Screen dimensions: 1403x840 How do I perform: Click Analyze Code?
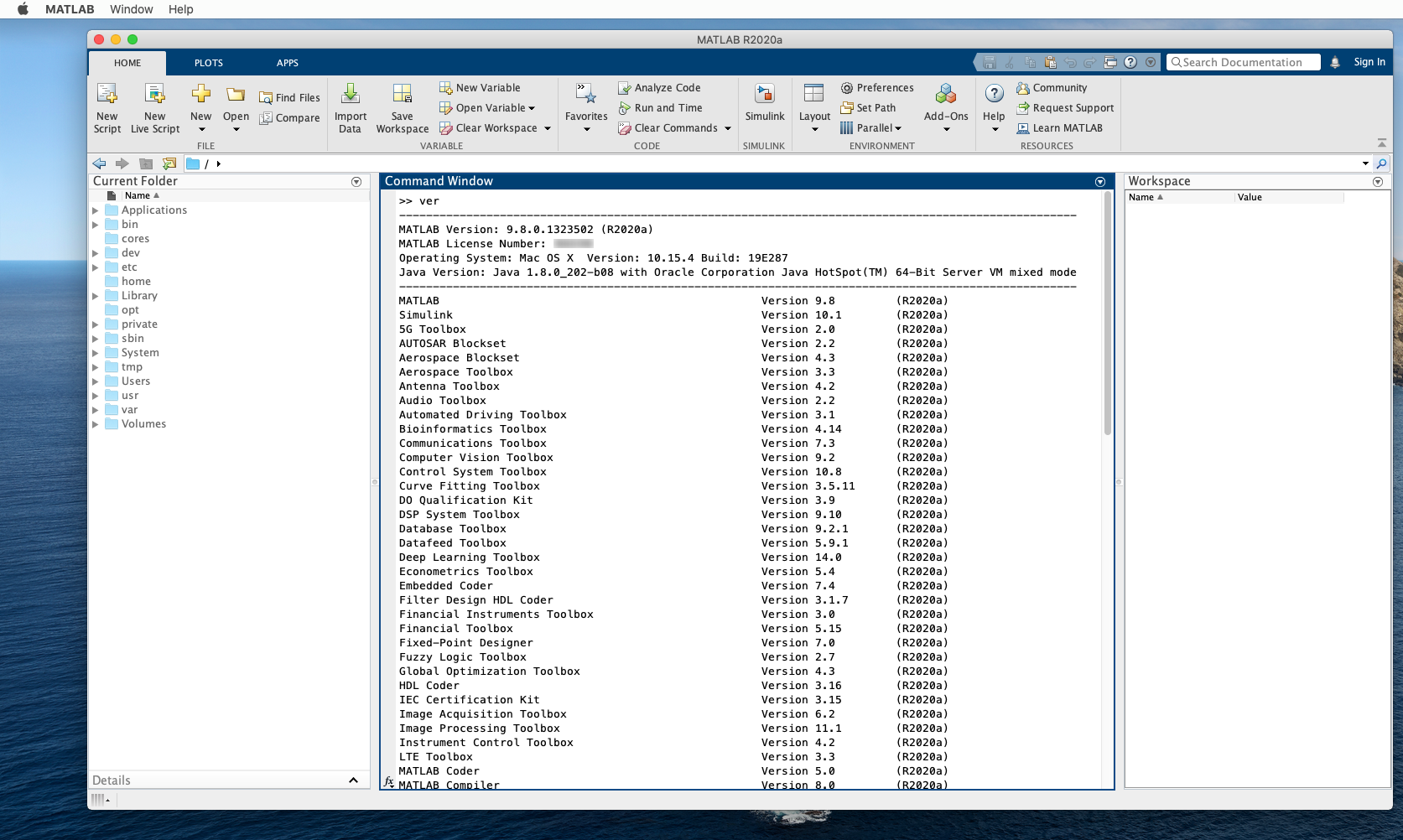point(659,88)
